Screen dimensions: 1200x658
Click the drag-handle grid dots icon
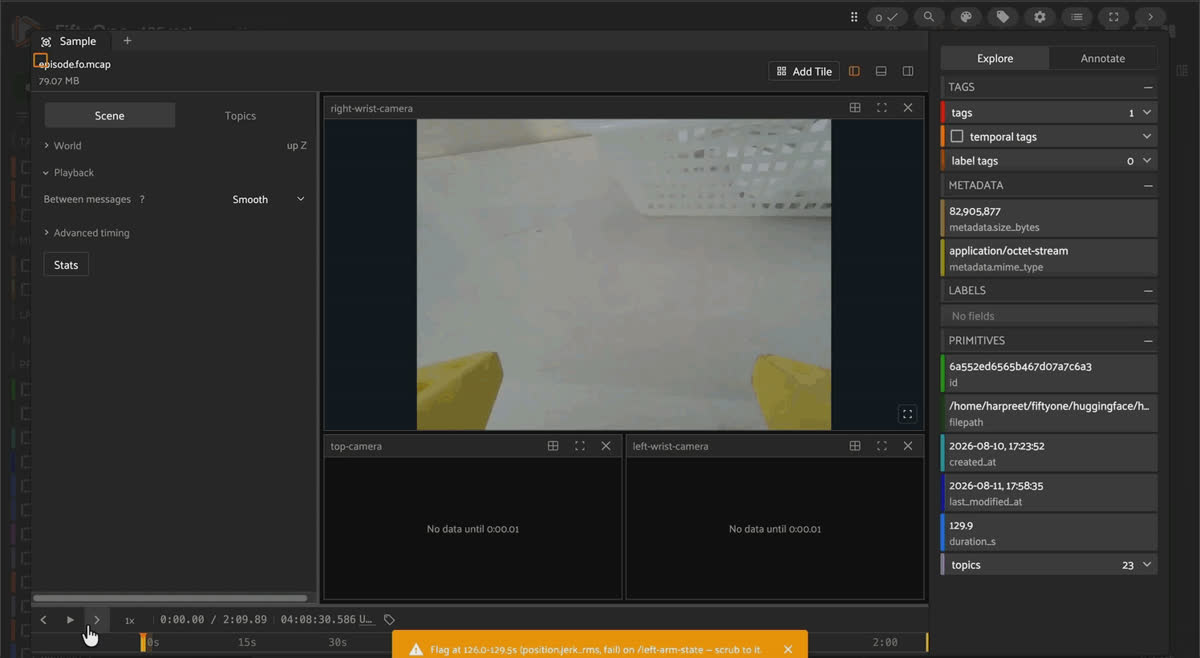[x=853, y=17]
